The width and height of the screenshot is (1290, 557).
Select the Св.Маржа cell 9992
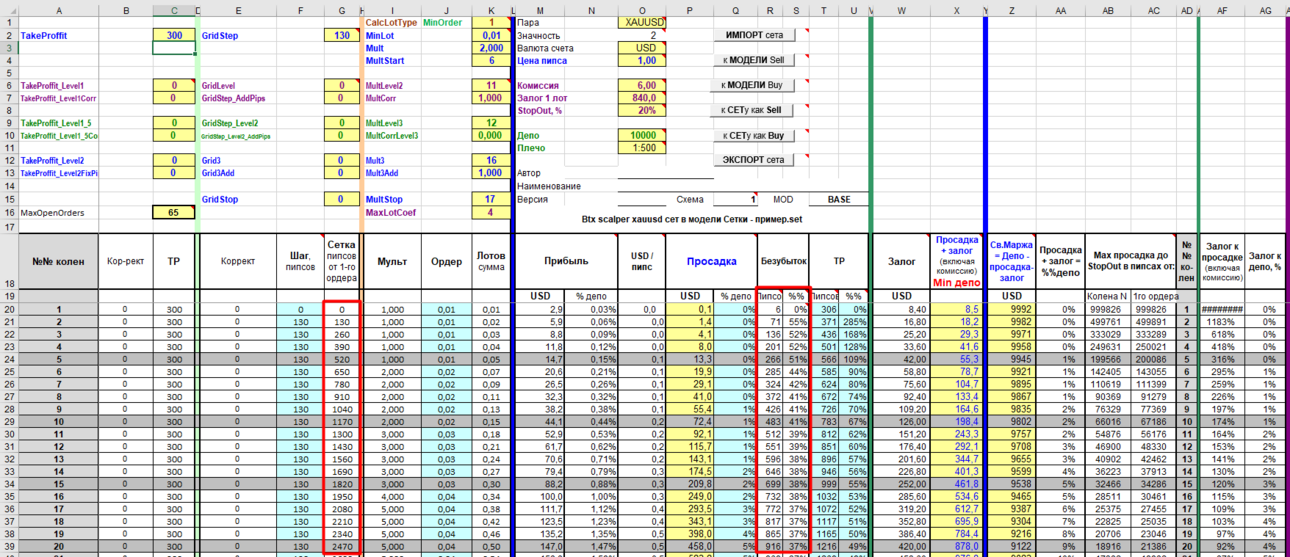1012,309
